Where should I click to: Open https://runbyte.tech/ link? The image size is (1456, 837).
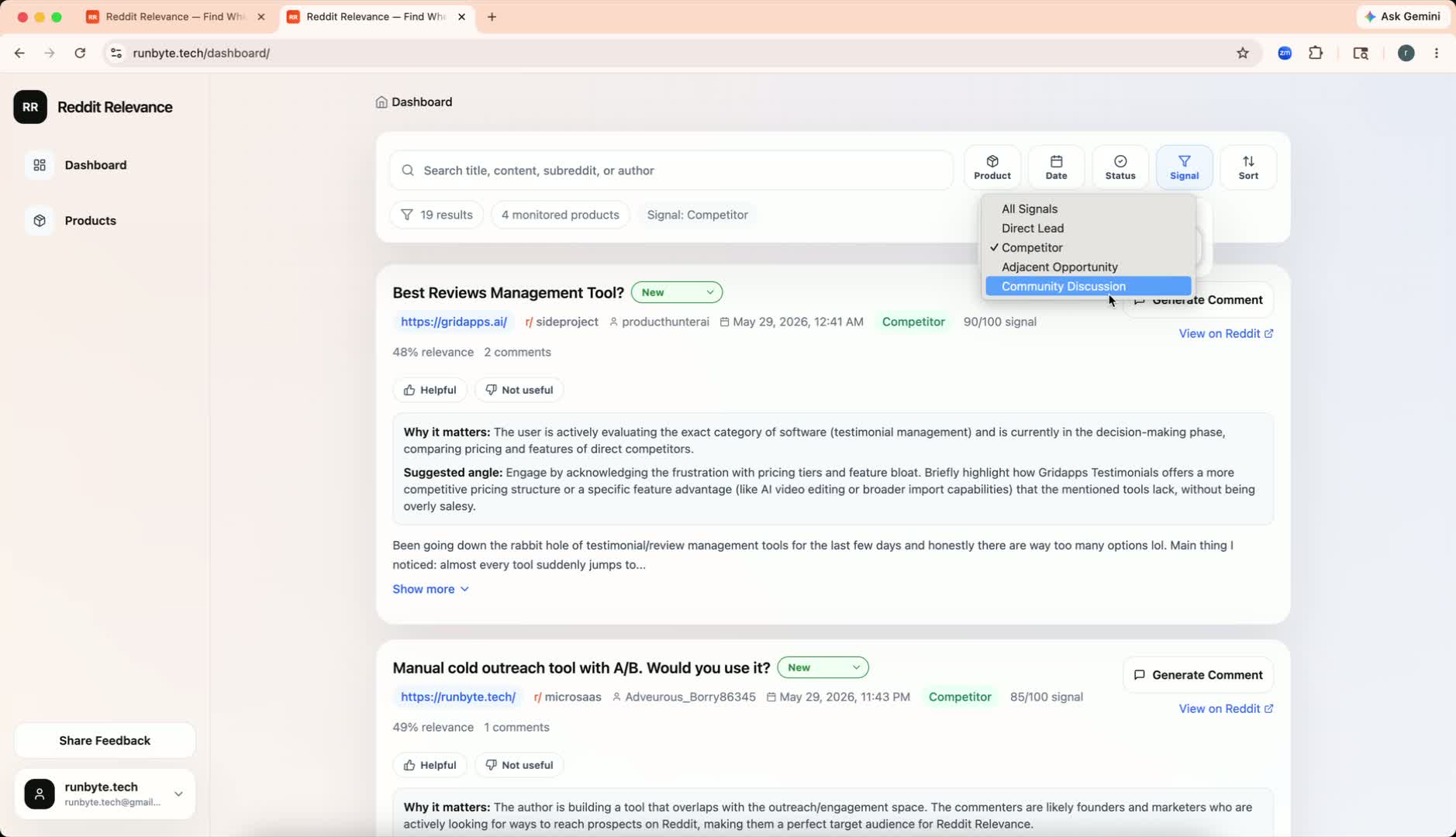tap(457, 697)
